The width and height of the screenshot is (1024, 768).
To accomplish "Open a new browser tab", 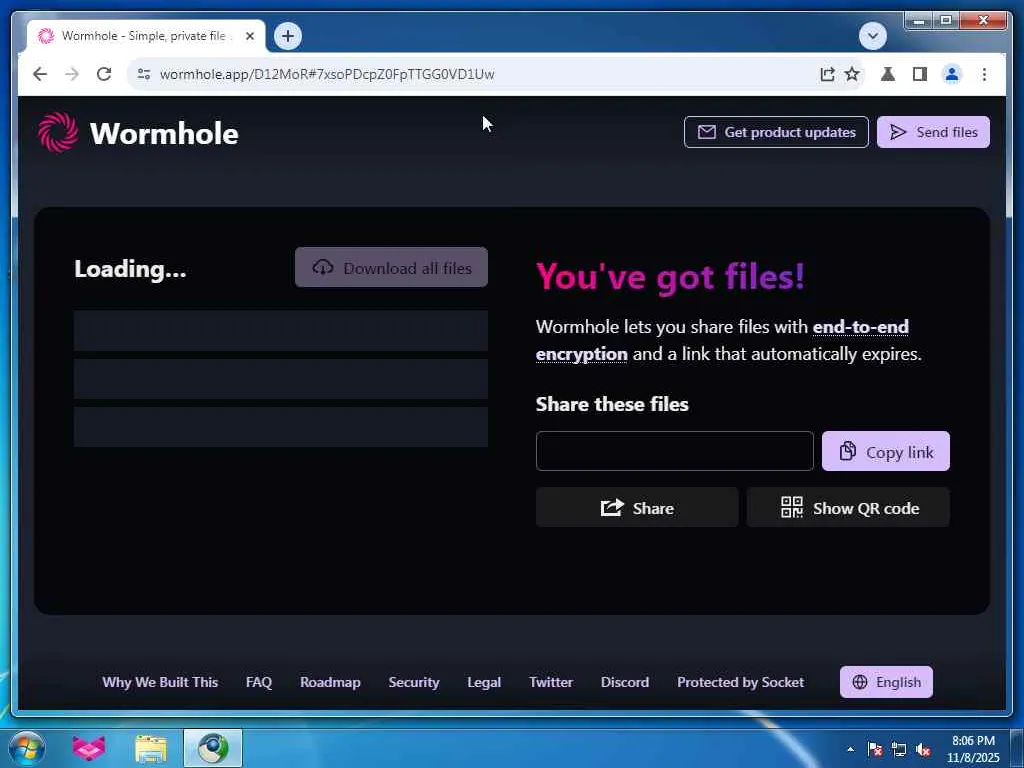I will click(287, 36).
